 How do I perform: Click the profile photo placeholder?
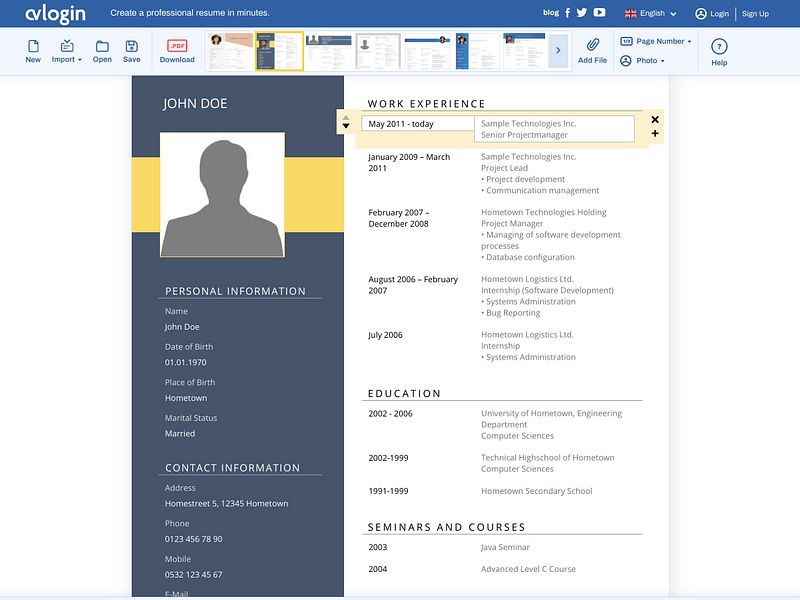[x=222, y=195]
